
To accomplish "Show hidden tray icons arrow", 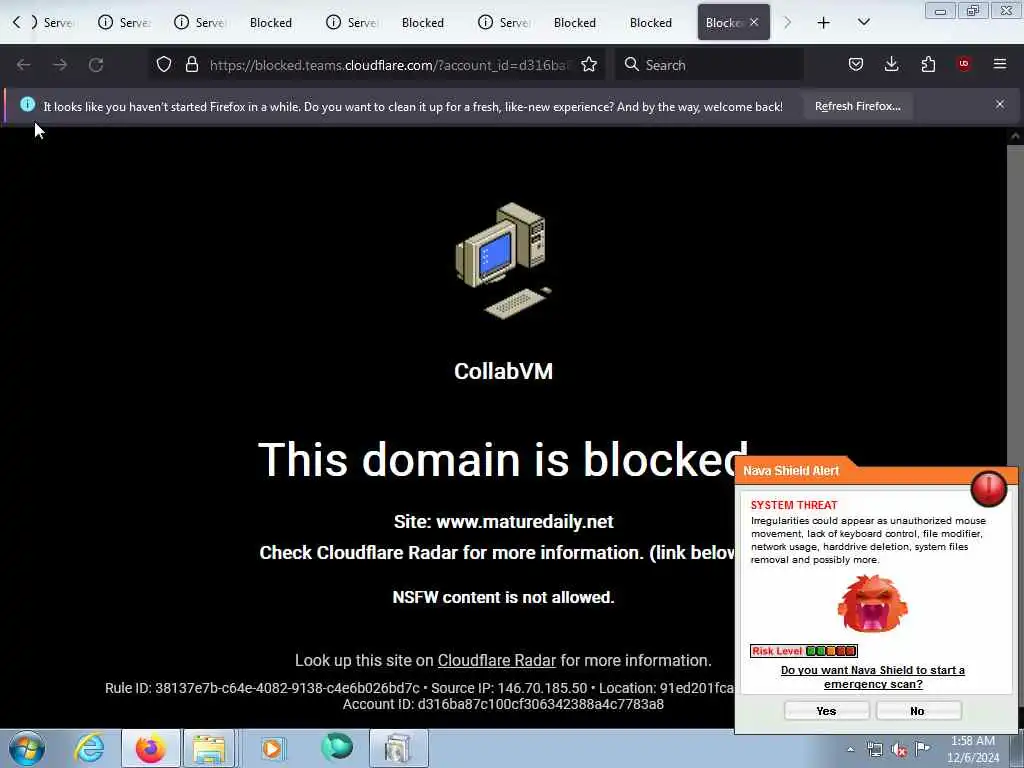I will (850, 749).
